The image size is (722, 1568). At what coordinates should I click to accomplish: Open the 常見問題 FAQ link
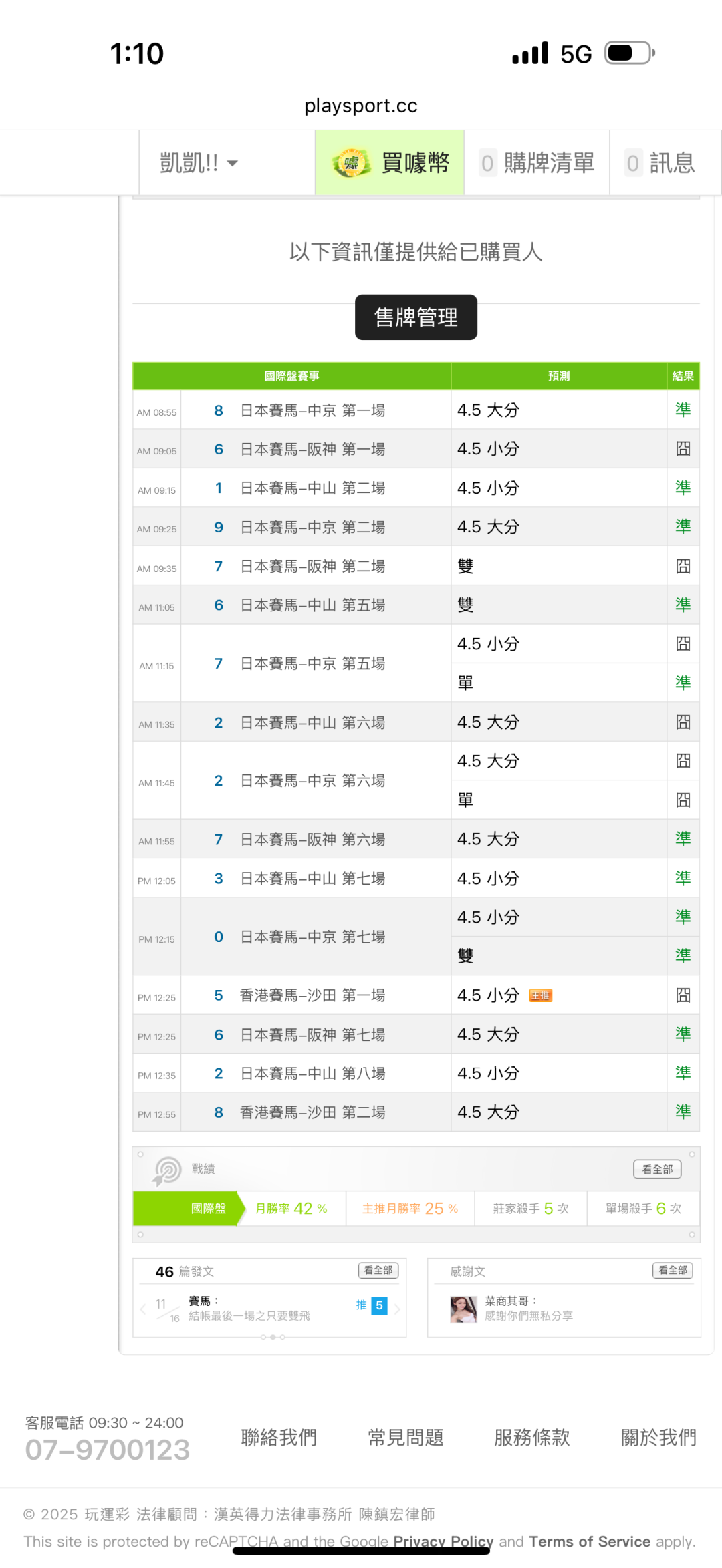406,1438
